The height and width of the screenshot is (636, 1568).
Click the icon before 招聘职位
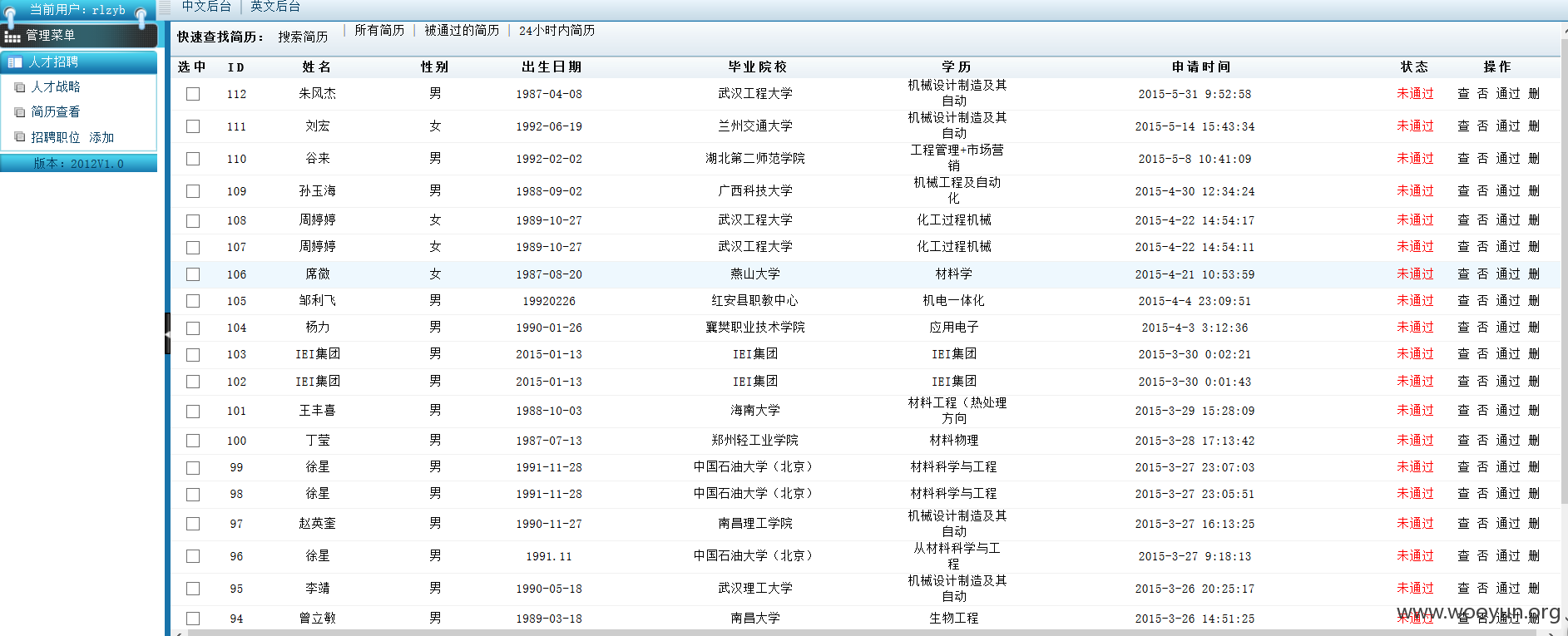[20, 137]
